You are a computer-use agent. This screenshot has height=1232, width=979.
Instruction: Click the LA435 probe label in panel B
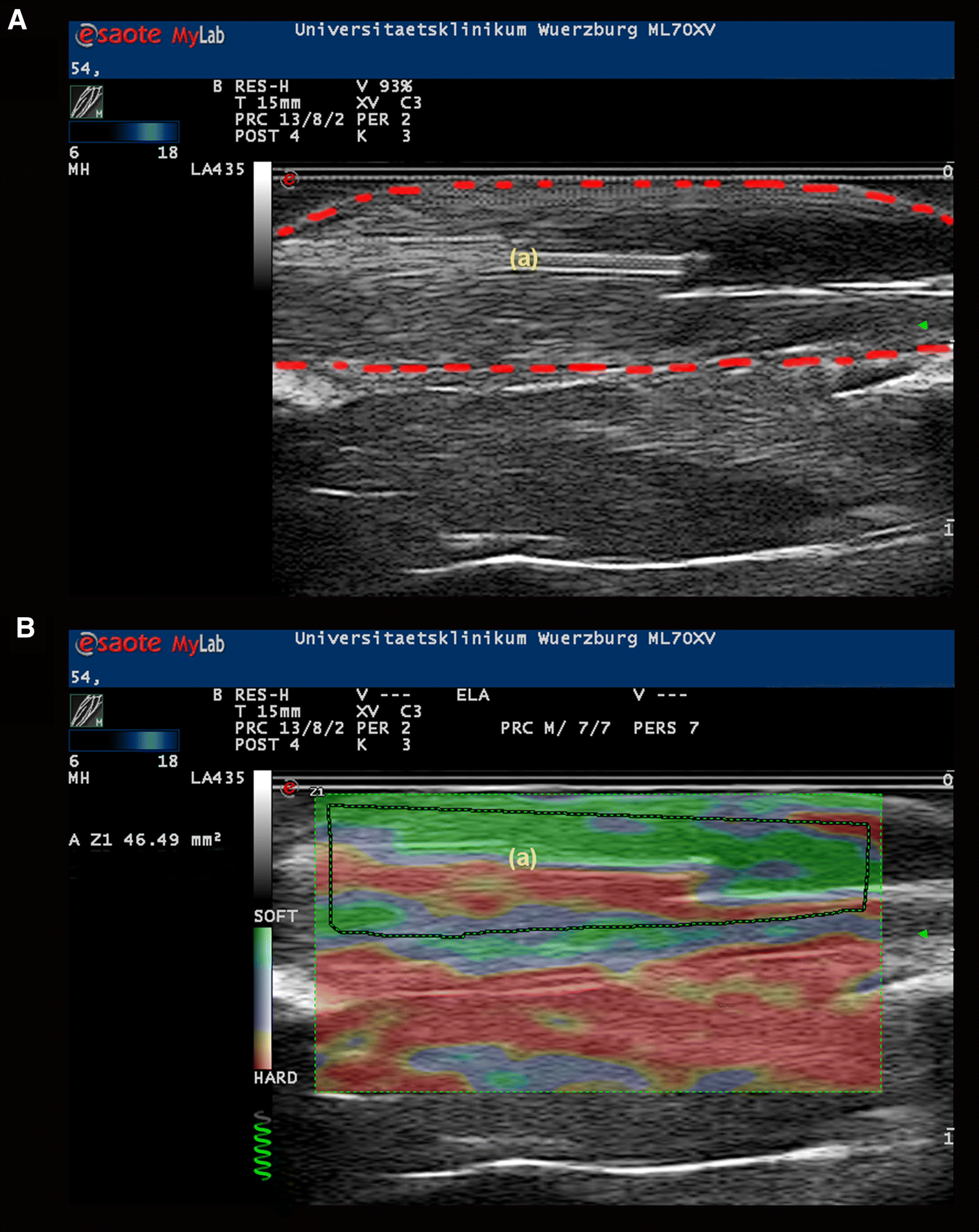[218, 778]
